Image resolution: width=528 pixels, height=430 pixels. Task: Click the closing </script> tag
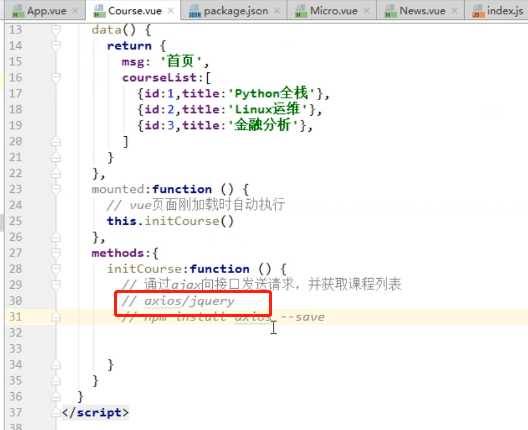[95, 412]
